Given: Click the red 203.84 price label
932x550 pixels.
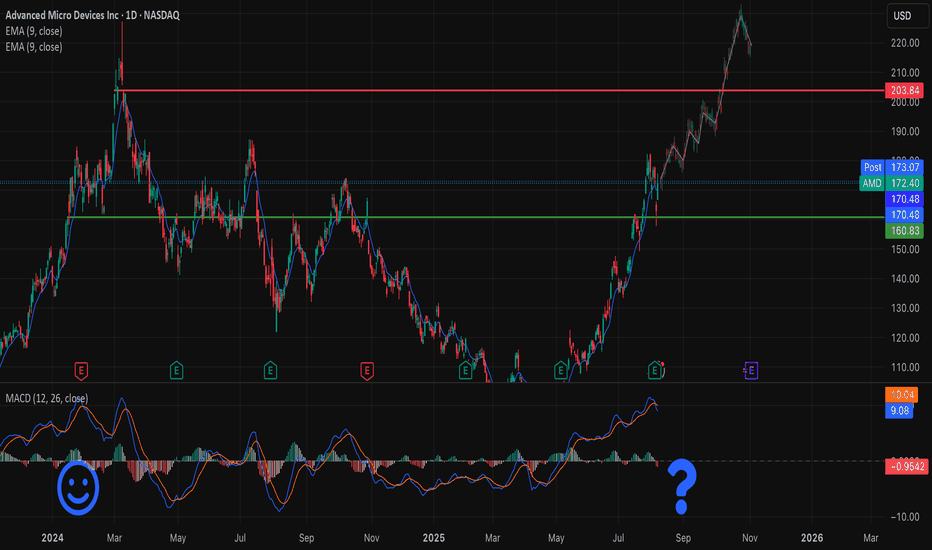Looking at the screenshot, I should click(x=905, y=90).
